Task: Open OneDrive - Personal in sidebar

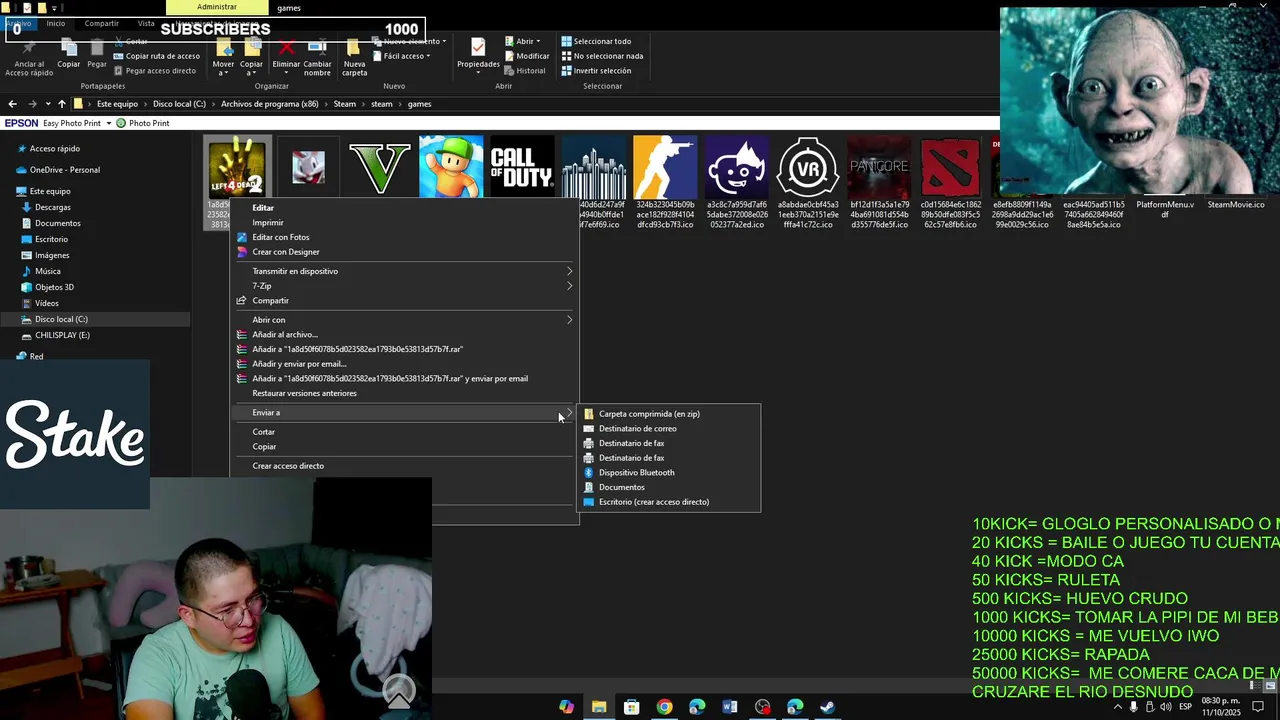Action: 64,170
